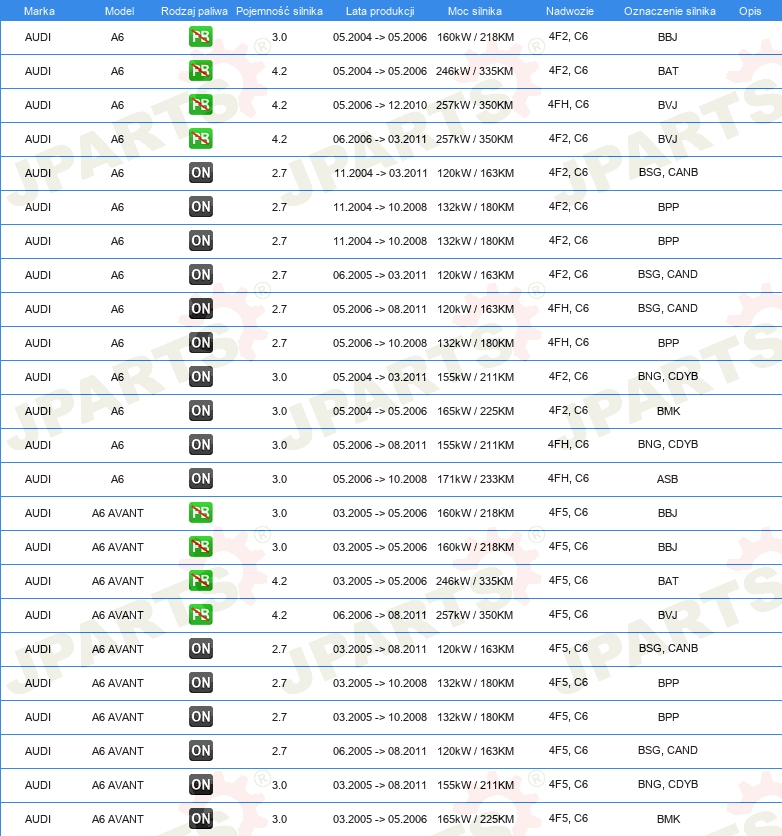Select the date range 06.2006 -> 08.2011

(x=380, y=615)
